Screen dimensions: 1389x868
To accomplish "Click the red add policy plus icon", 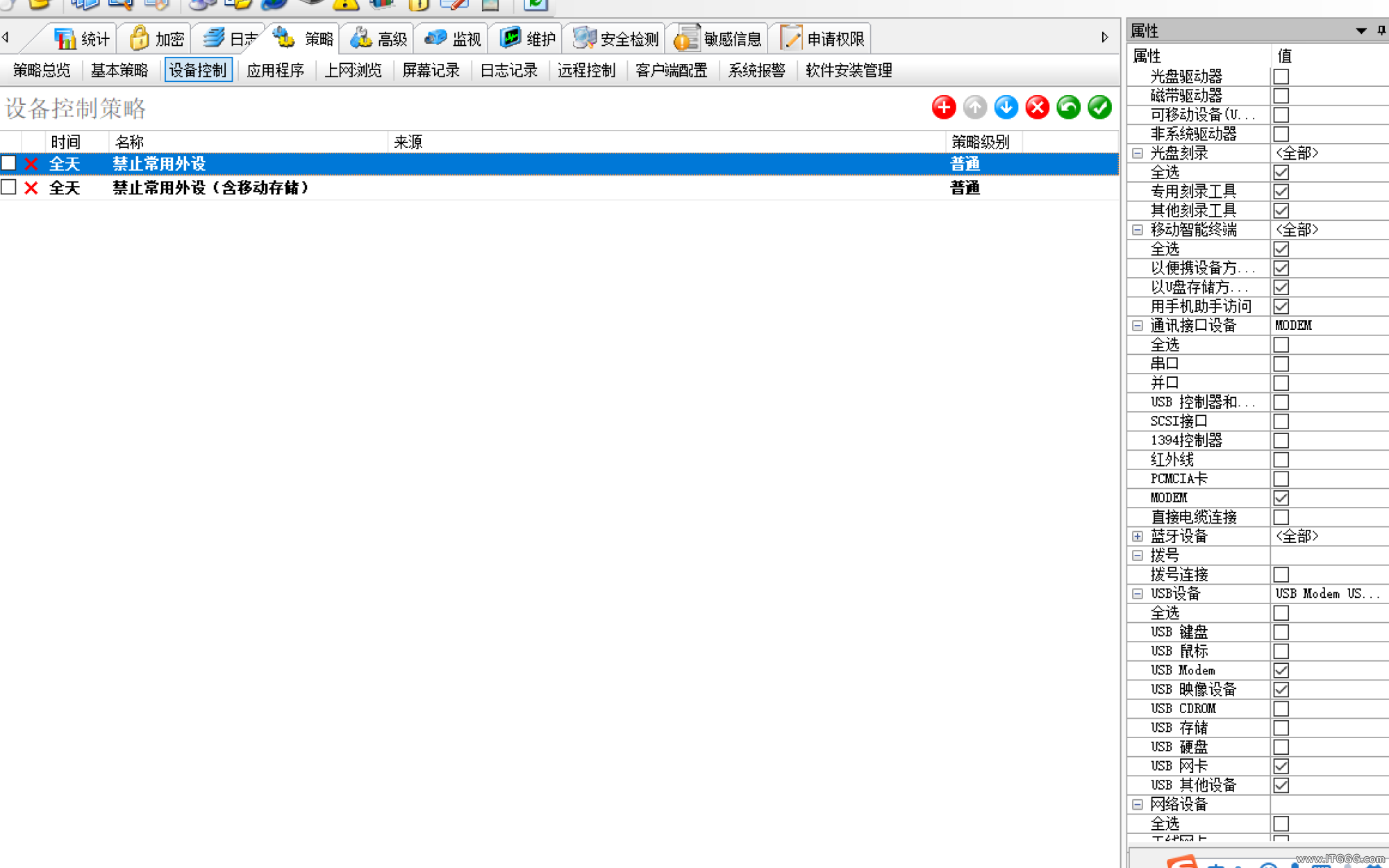I will point(944,108).
